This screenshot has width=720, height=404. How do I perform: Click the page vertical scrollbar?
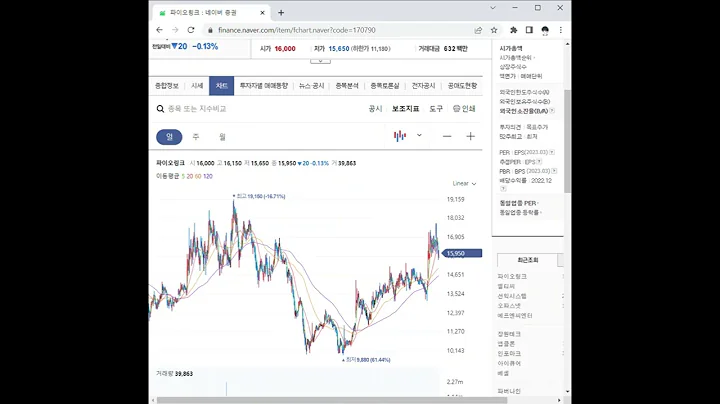[x=568, y=141]
